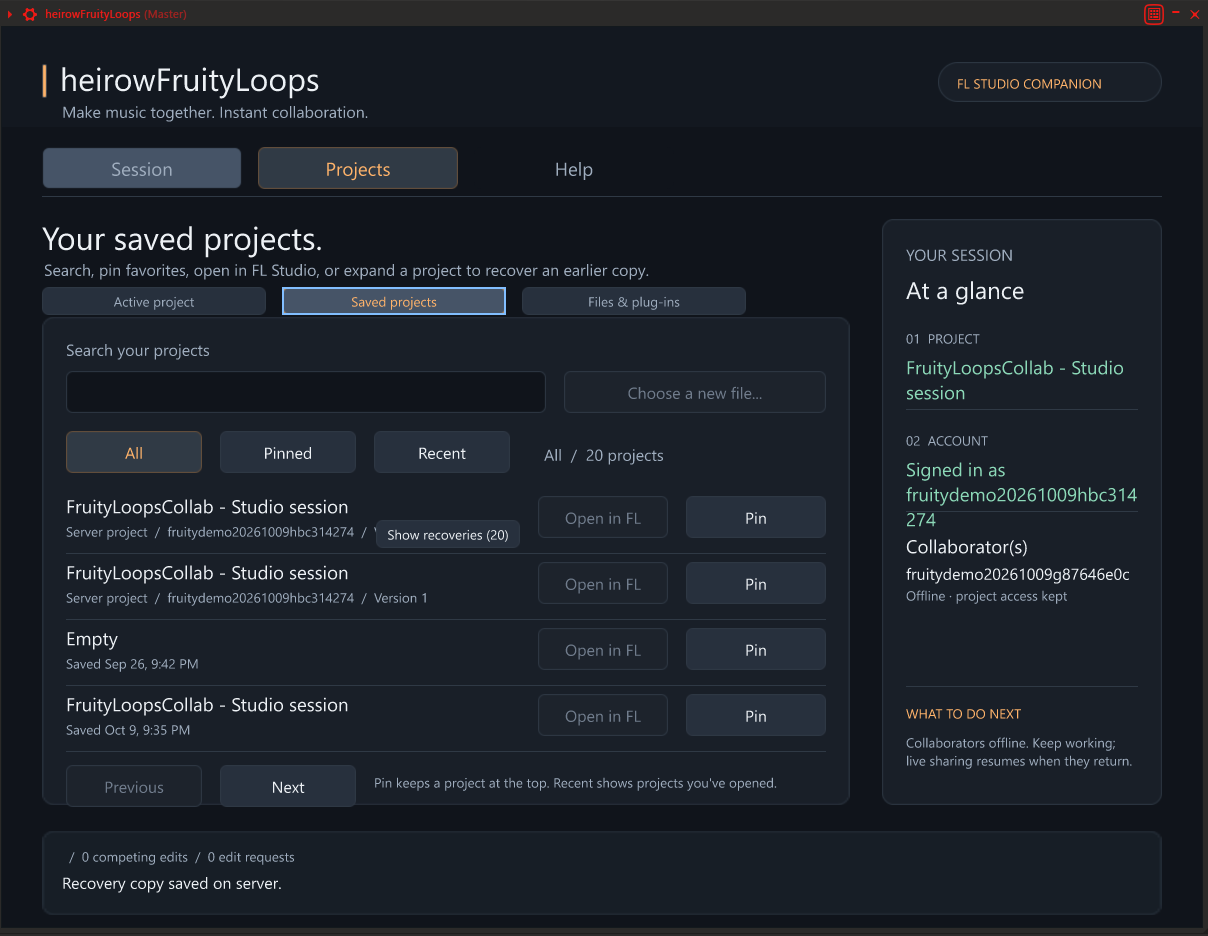
Task: Open the Version 1 project in FL
Action: point(603,583)
